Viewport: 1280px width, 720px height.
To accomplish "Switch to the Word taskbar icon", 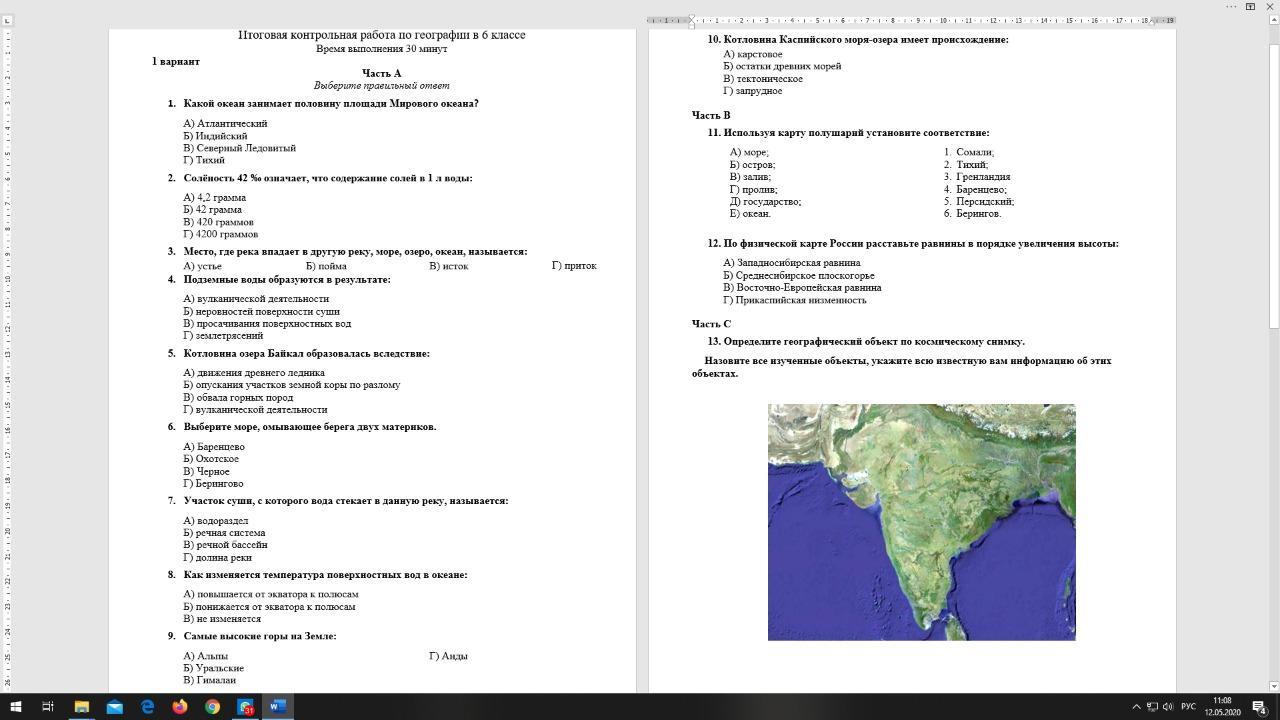I will coord(278,707).
